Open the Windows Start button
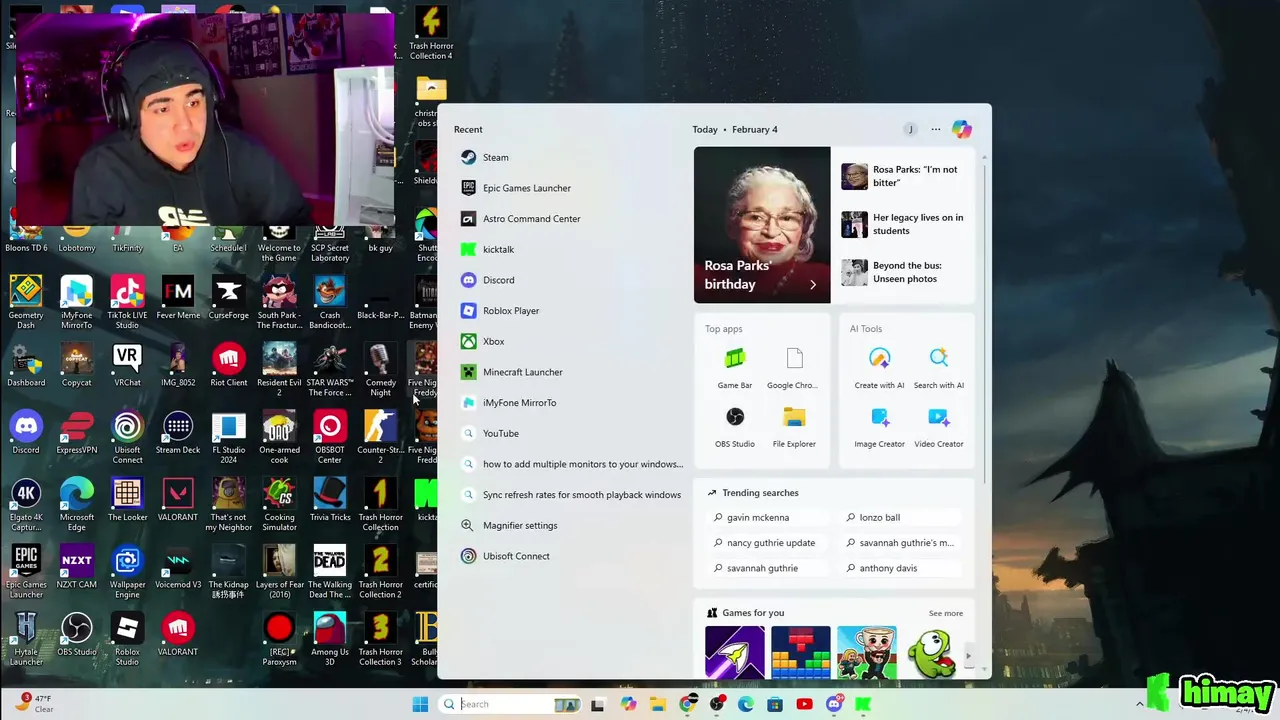Screen dimensions: 1280x720 (420, 704)
